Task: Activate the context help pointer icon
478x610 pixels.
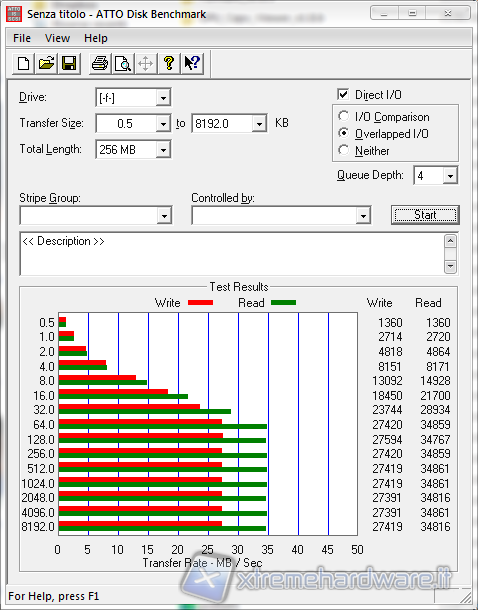Action: (192, 63)
